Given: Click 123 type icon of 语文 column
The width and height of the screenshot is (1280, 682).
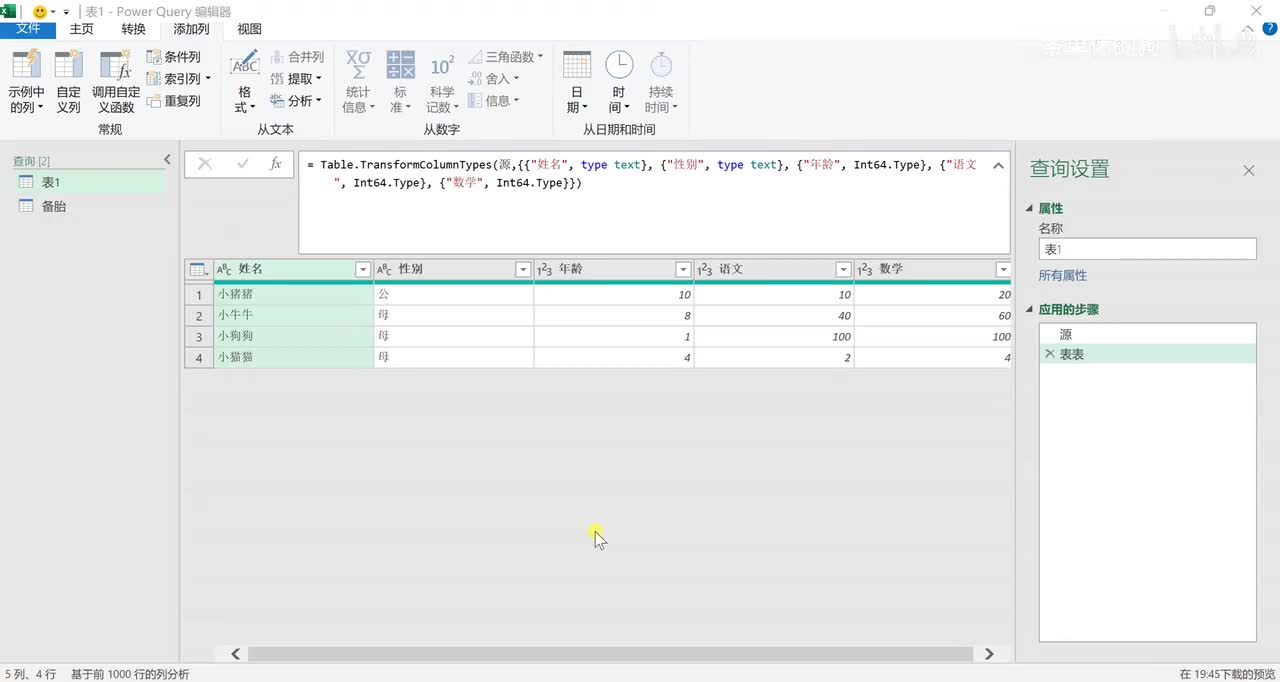Looking at the screenshot, I should [705, 270].
